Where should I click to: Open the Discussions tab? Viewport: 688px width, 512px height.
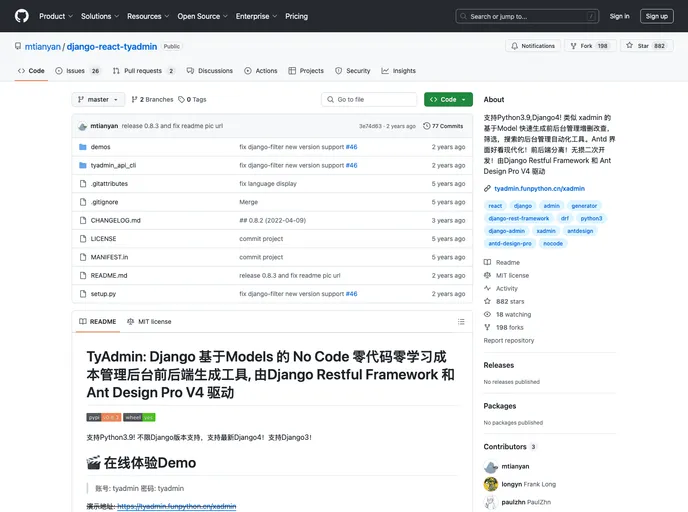210,71
